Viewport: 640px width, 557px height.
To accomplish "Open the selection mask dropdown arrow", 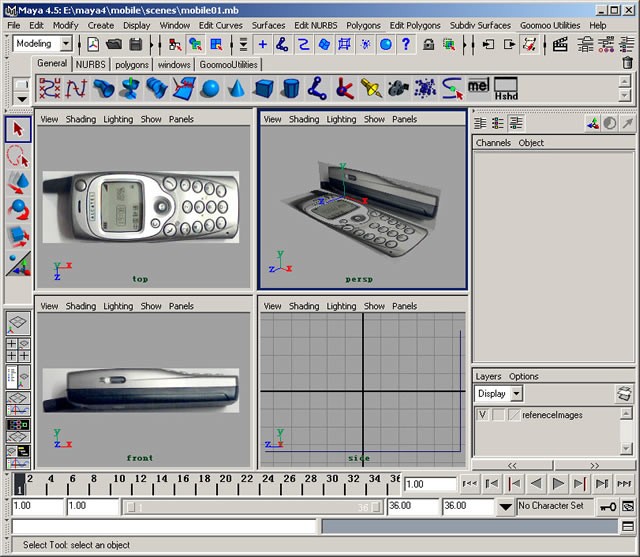I will coord(243,44).
